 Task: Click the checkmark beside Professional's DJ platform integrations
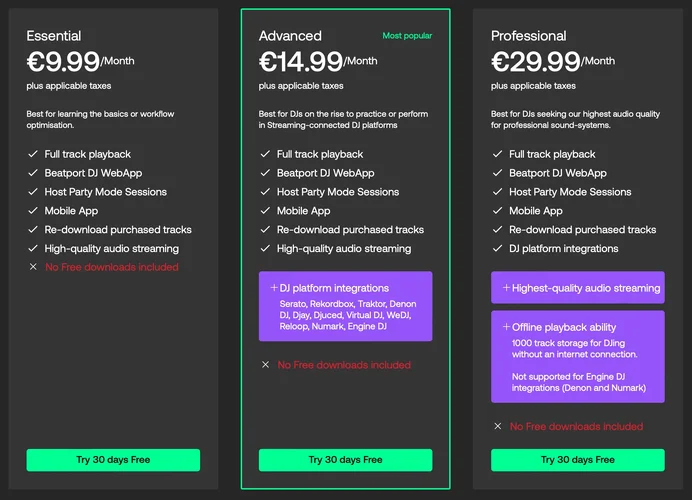(x=497, y=249)
